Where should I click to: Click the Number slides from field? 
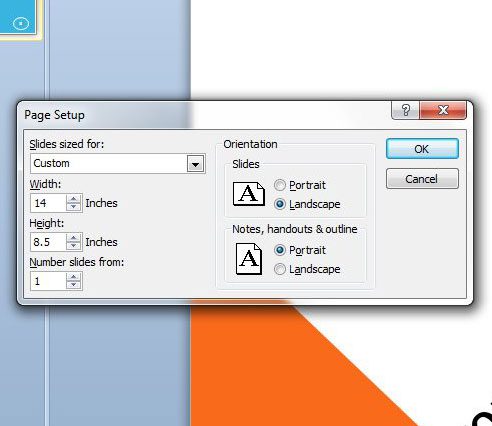coord(48,281)
